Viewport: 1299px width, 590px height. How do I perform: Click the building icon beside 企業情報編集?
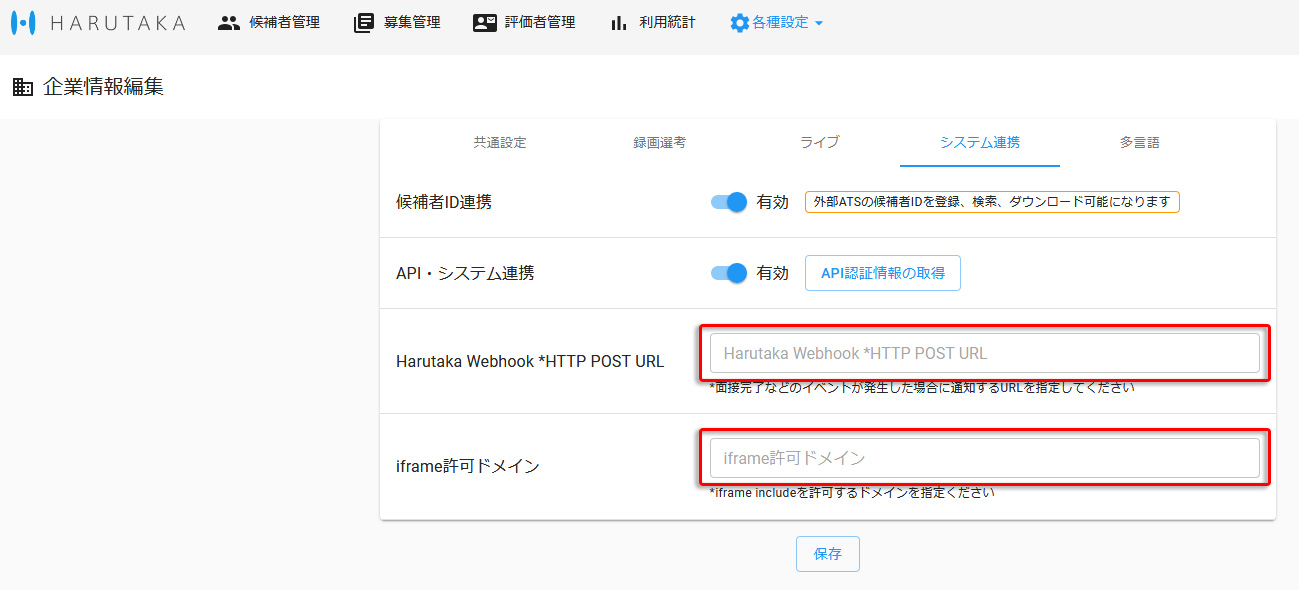coord(21,87)
